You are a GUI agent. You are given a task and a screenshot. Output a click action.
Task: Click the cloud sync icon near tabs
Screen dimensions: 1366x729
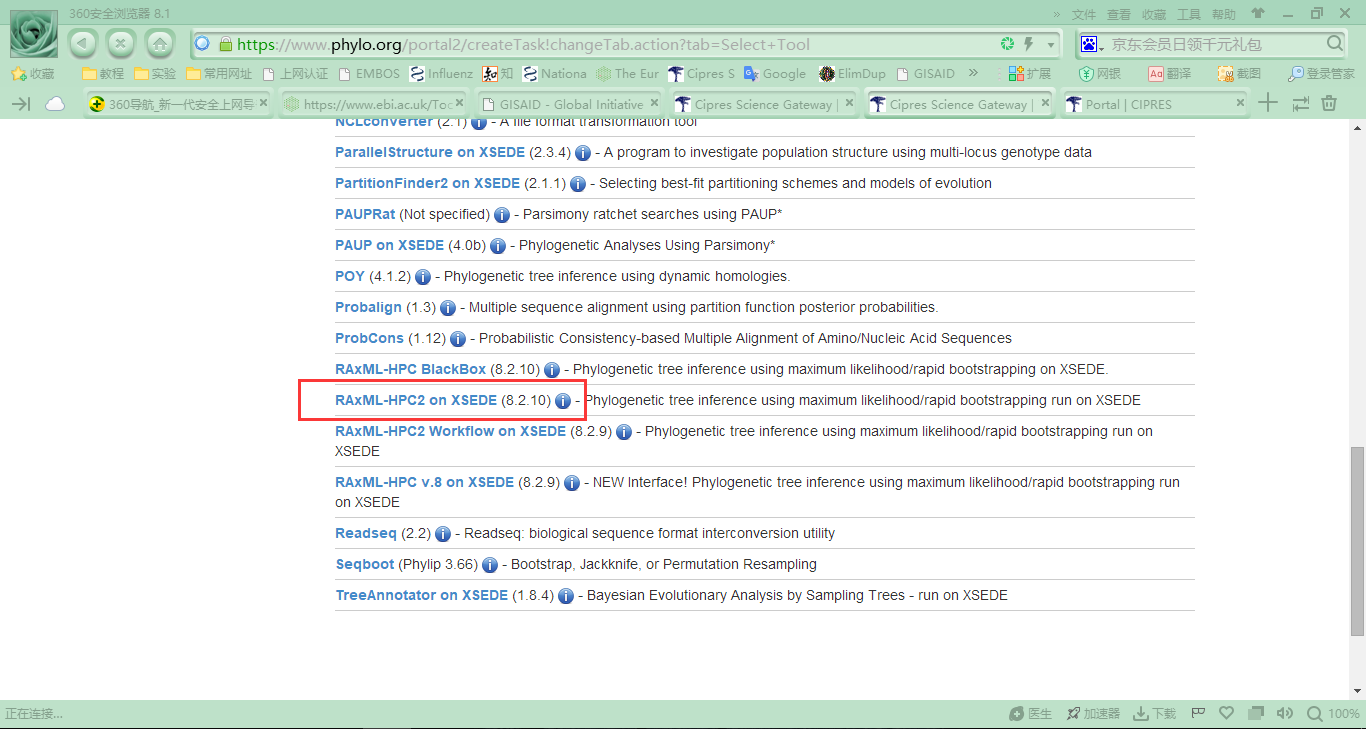coord(55,104)
